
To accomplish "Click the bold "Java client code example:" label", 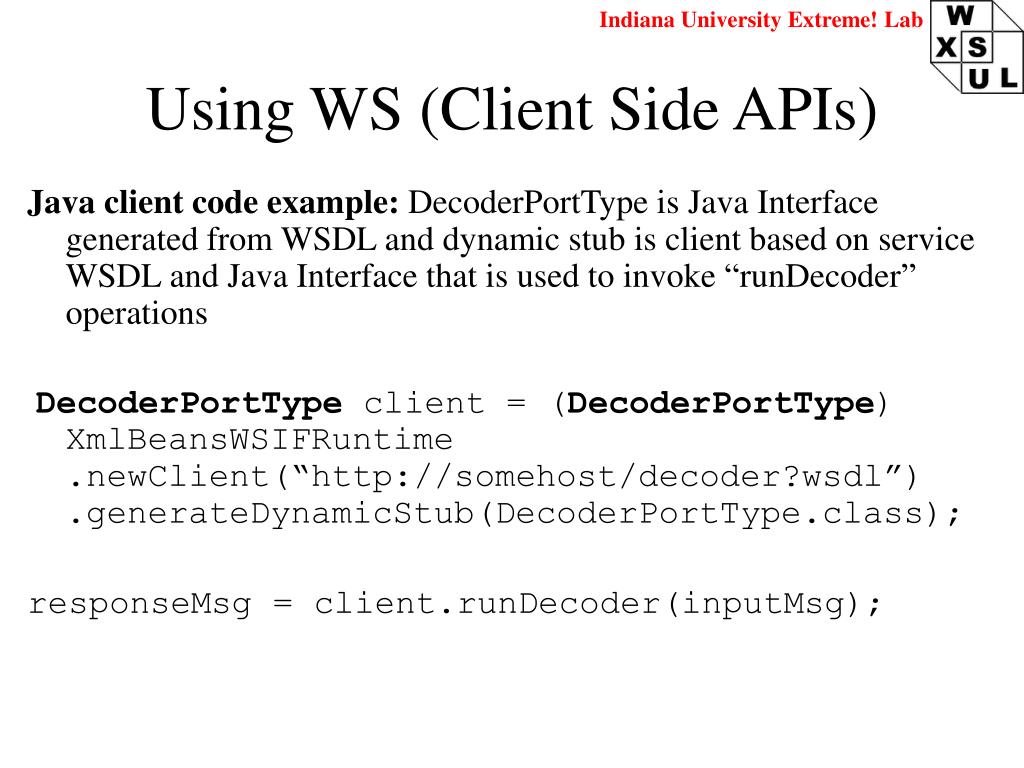I will tap(213, 204).
